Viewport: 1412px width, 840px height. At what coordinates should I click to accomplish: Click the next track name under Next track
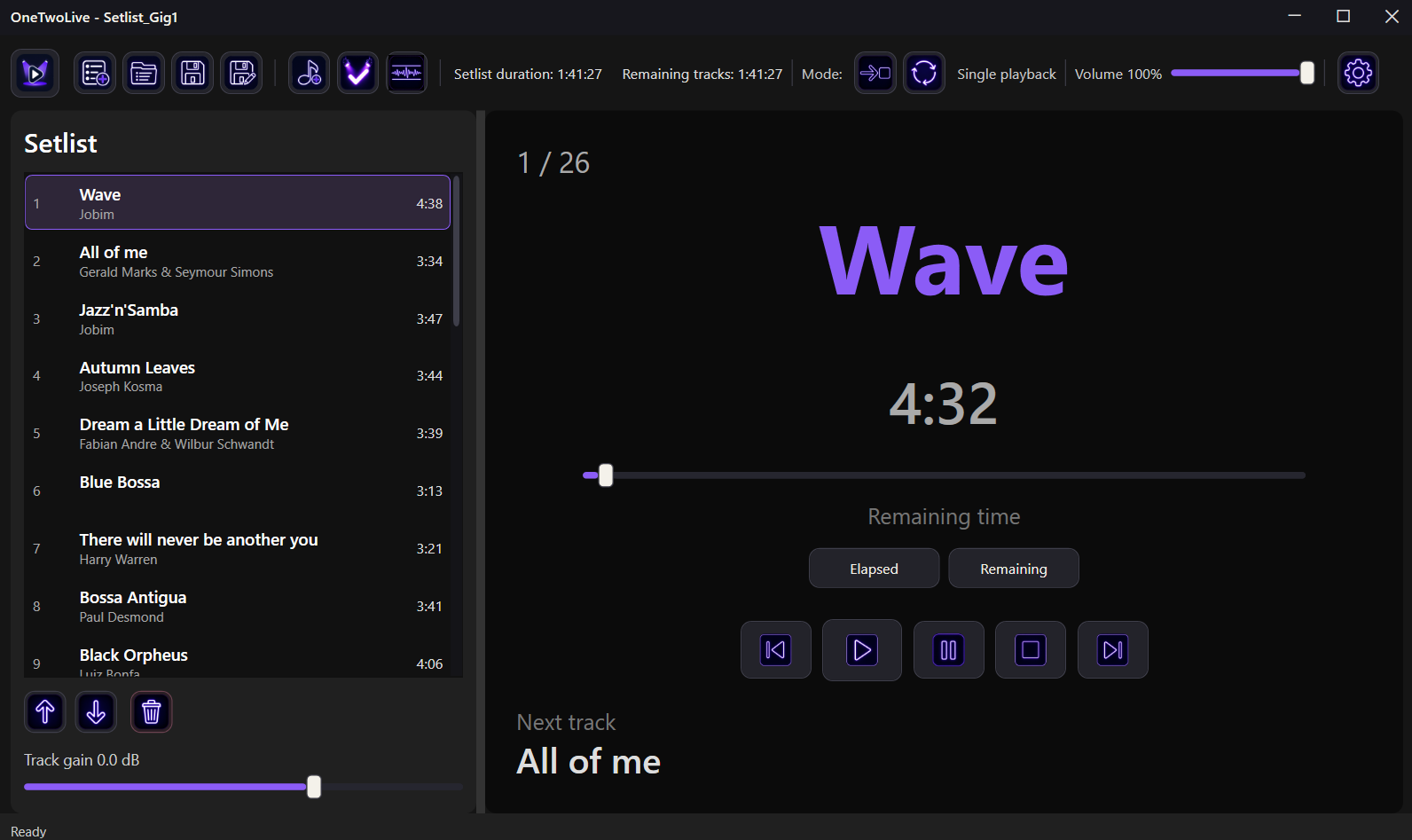[x=589, y=762]
